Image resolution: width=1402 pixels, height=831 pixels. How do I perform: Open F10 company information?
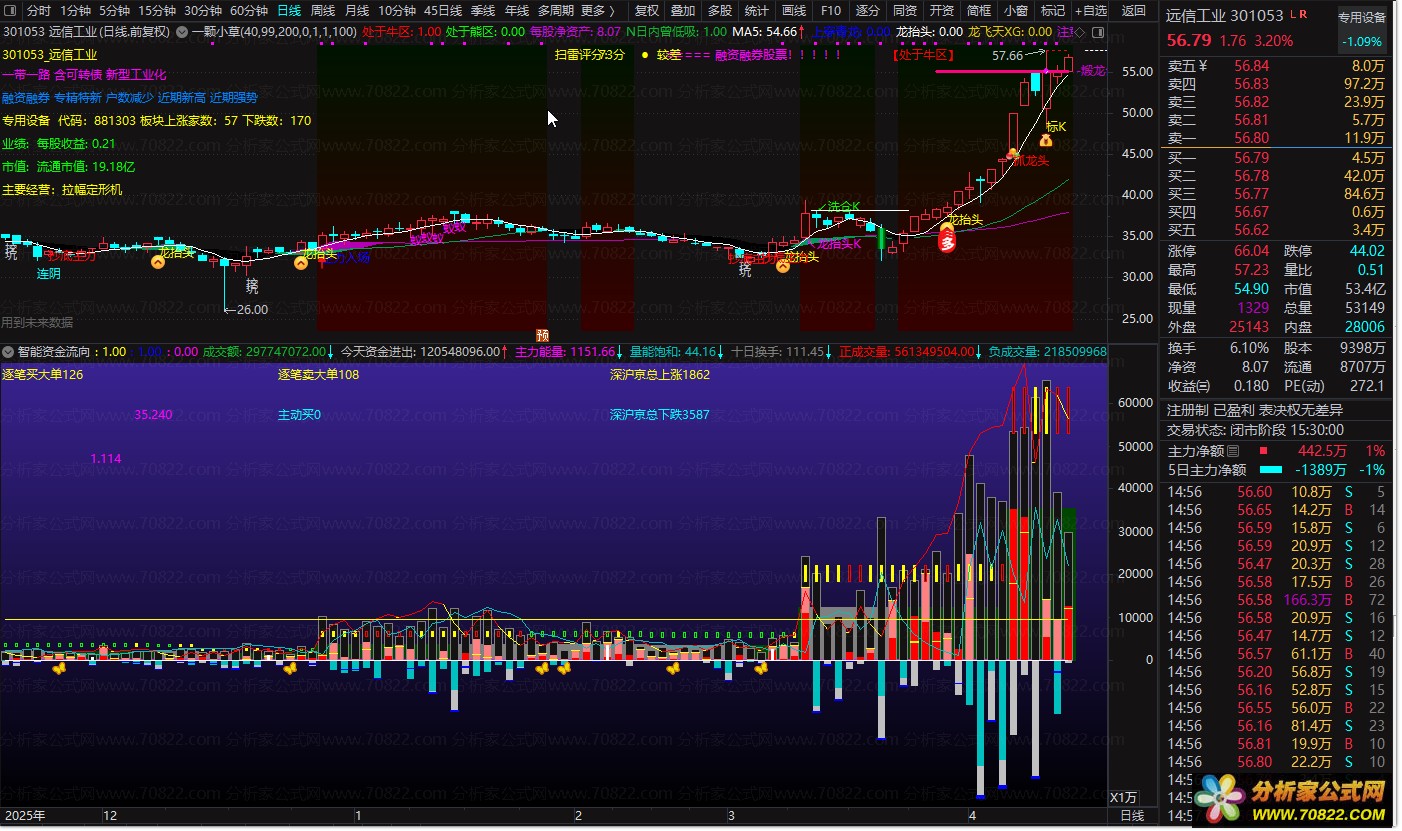(831, 11)
